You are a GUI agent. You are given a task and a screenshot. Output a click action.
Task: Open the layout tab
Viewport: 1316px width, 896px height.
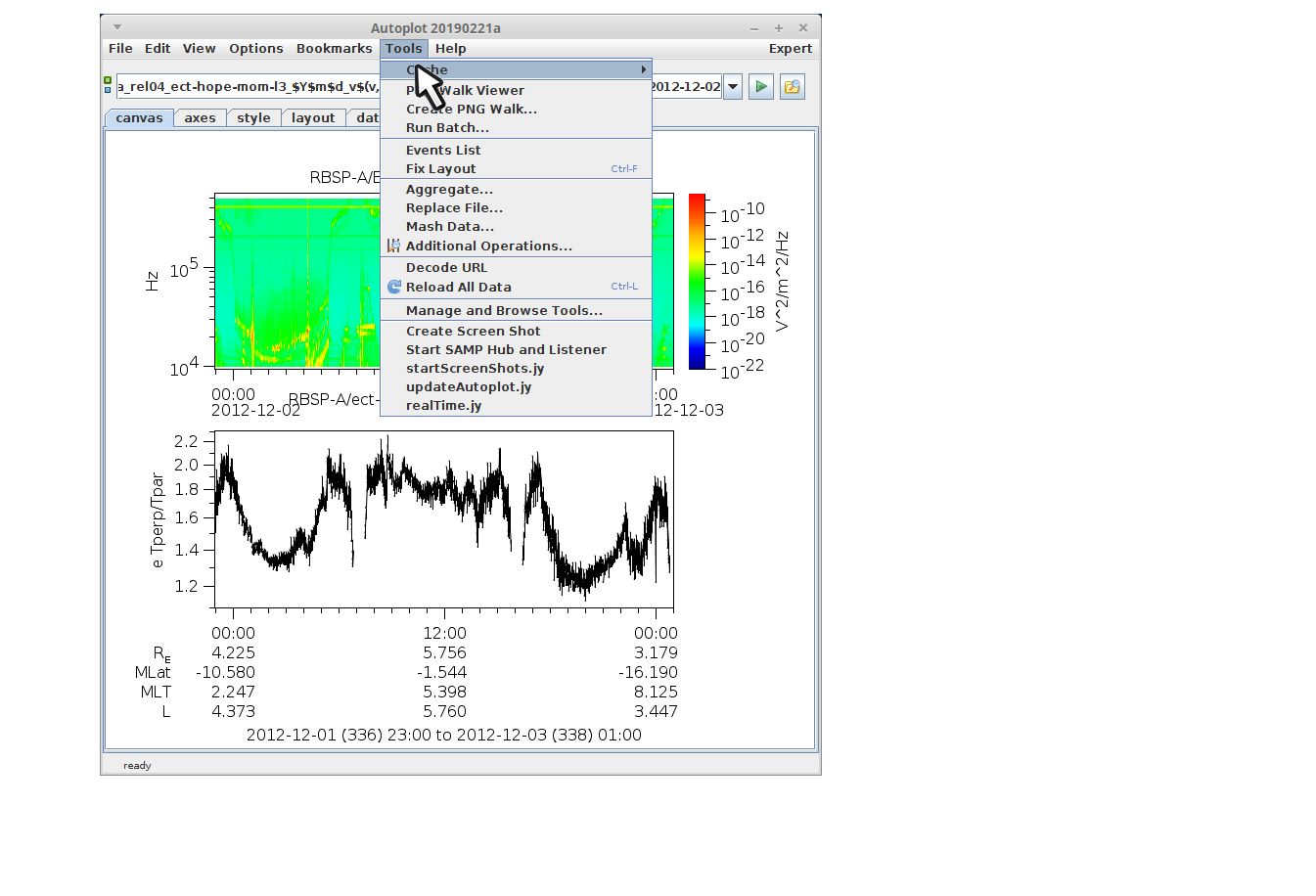pos(312,118)
